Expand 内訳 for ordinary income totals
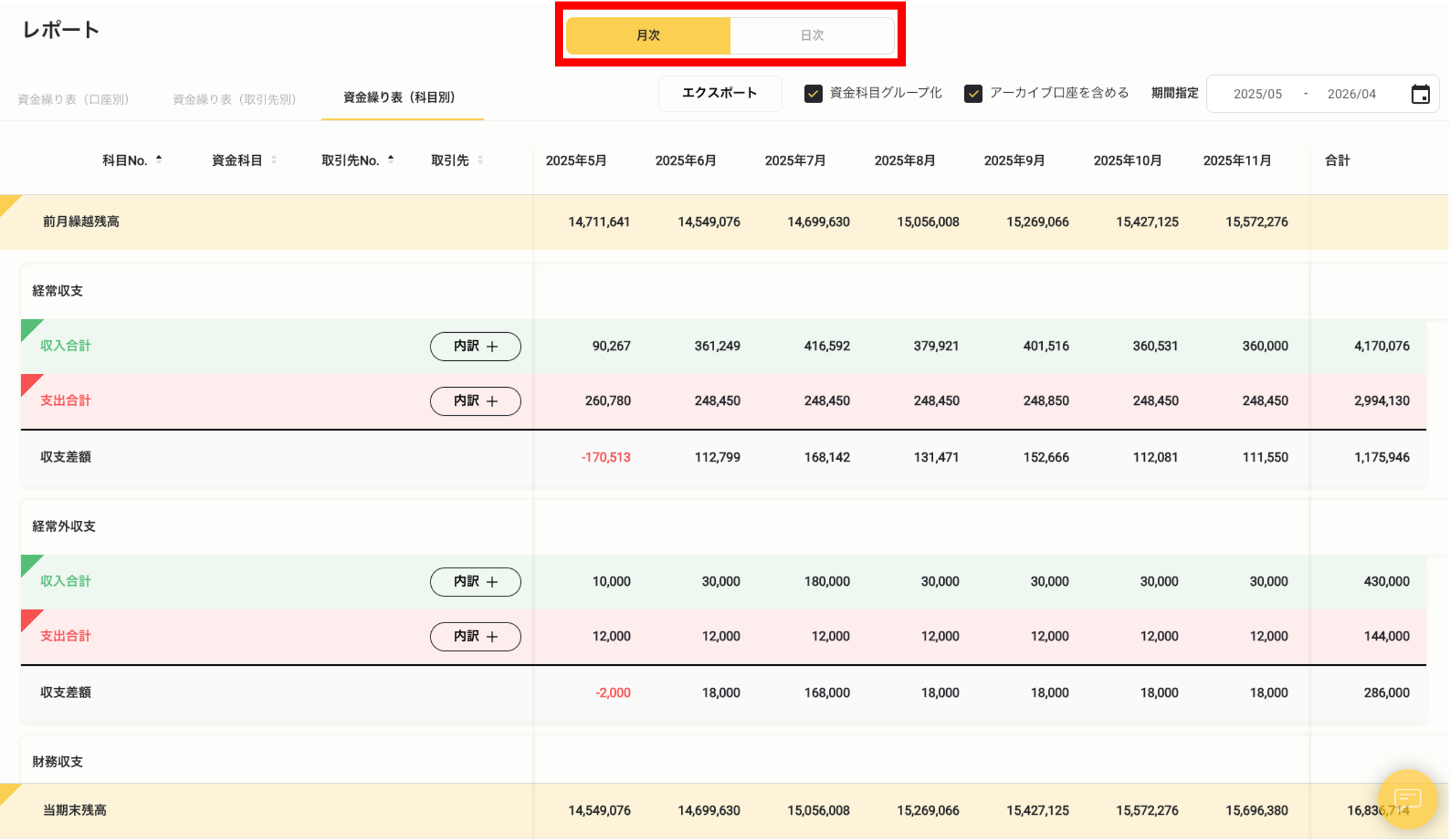 click(x=475, y=346)
